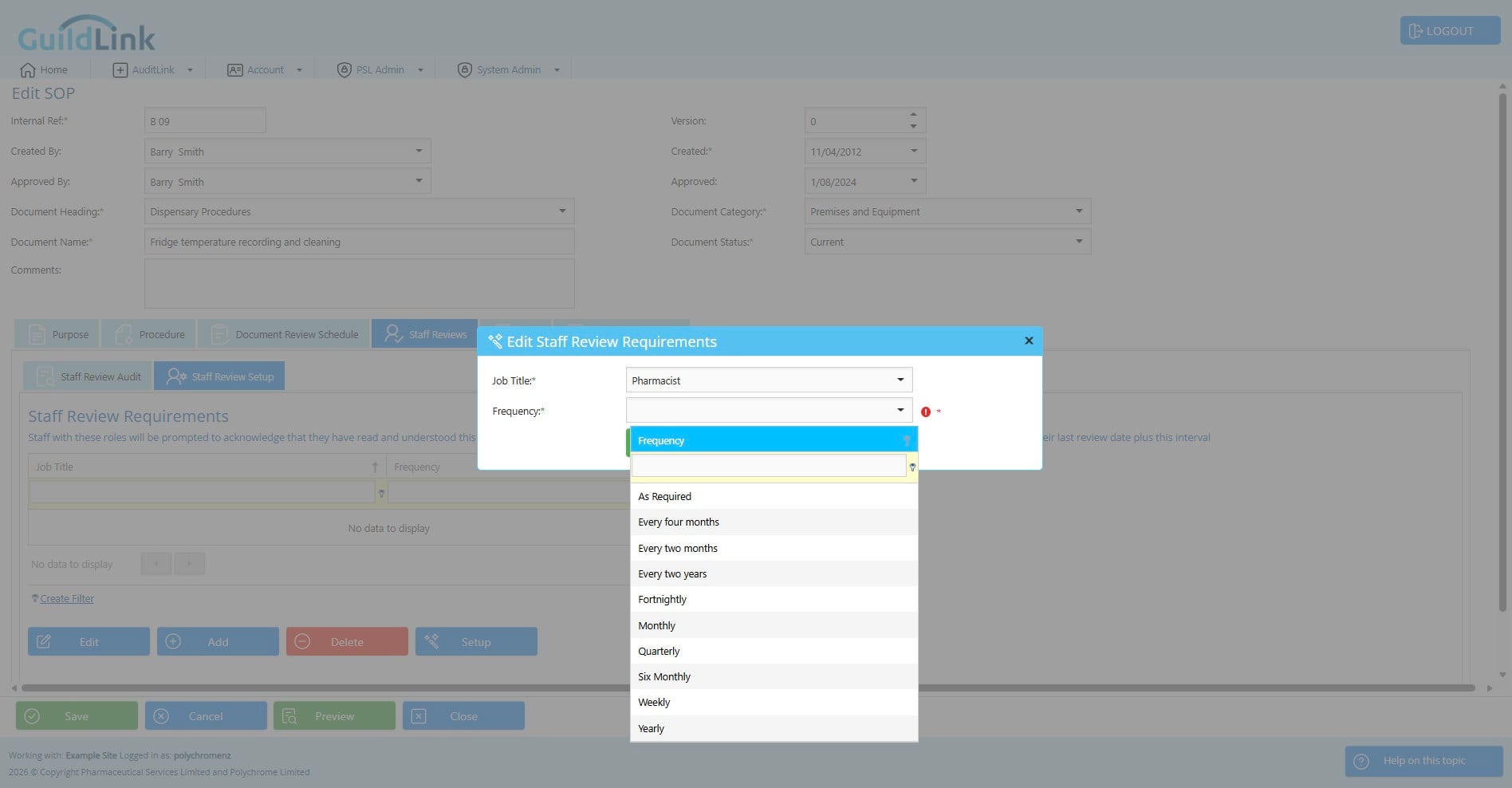Choose 'Every four months' from the list

[774, 522]
